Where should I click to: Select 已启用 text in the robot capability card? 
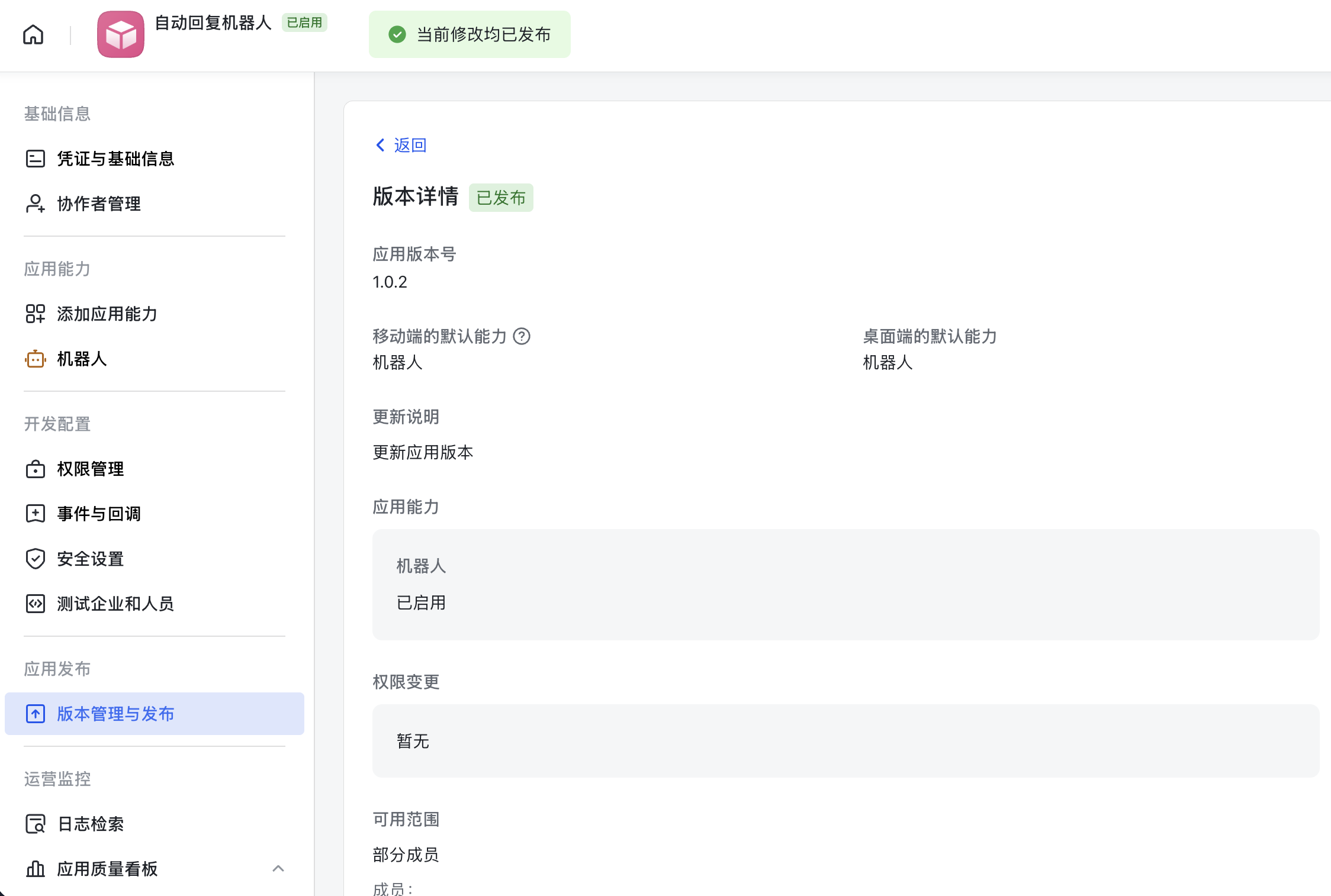tap(421, 602)
